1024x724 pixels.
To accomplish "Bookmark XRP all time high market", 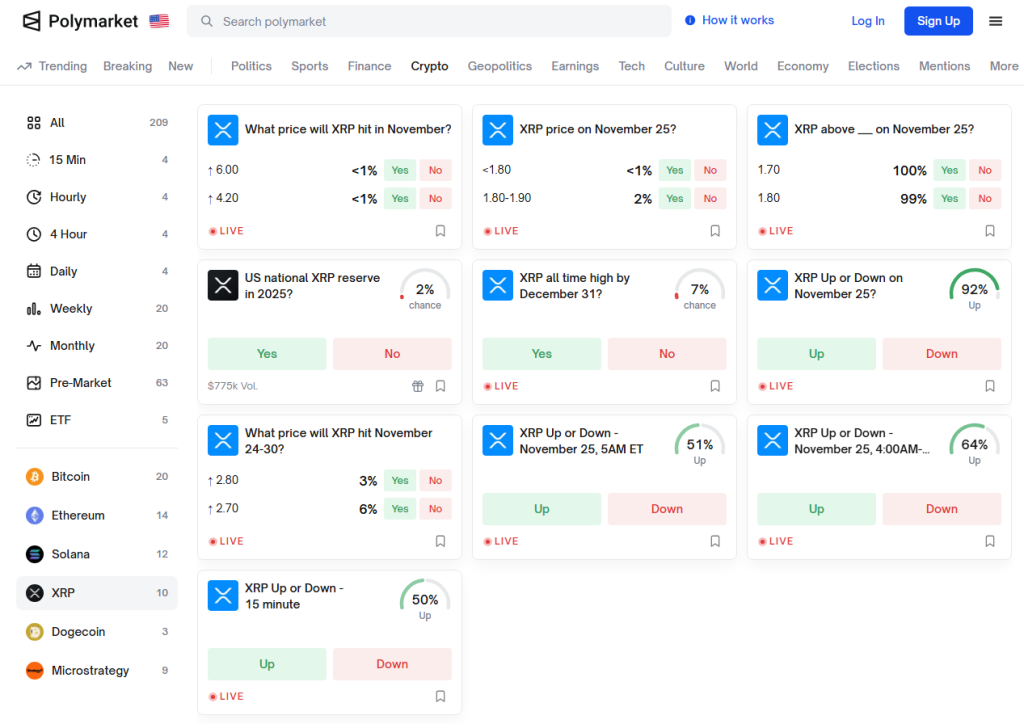I will point(715,386).
